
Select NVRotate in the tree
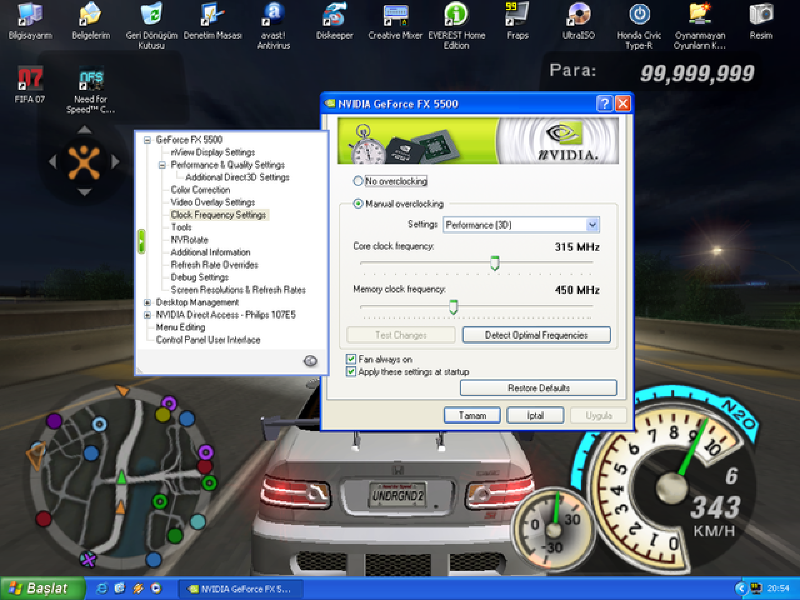click(189, 240)
